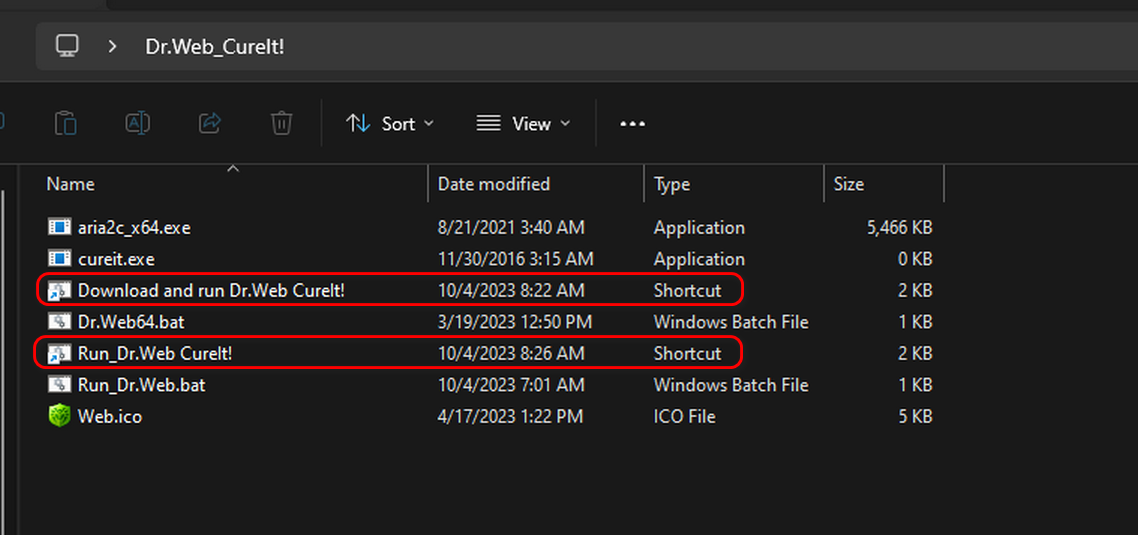Expand the breadcrumb chevron before Dr.Web_CureIt!

(113, 46)
